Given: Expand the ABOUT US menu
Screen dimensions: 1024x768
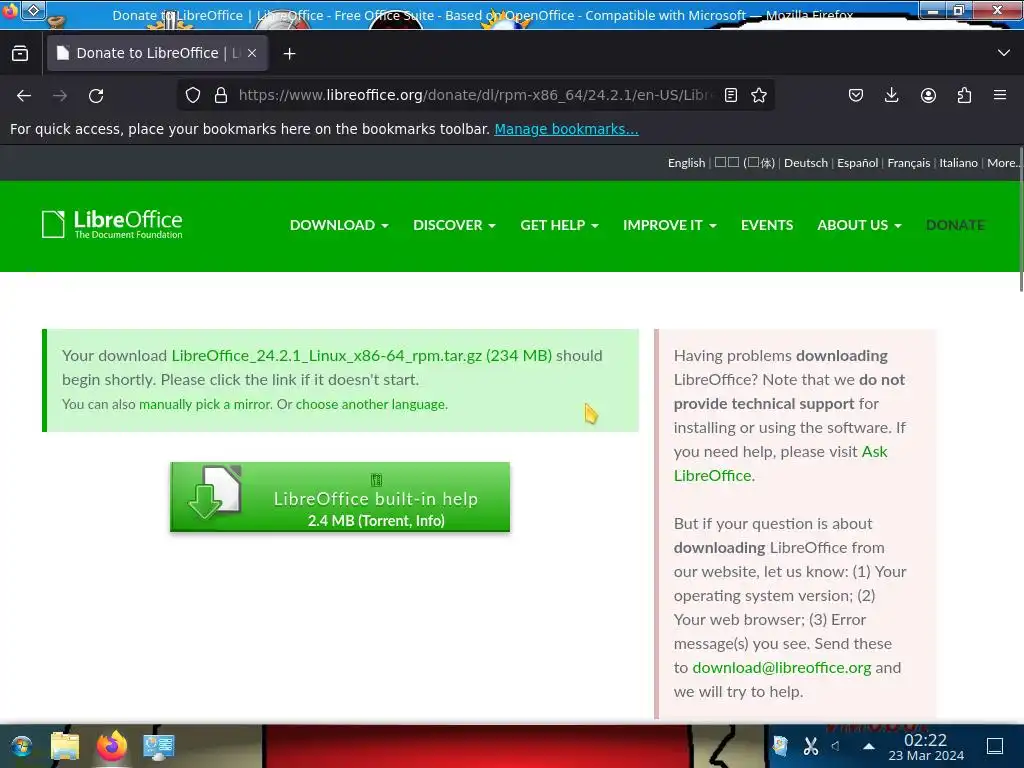Looking at the screenshot, I should pos(859,225).
